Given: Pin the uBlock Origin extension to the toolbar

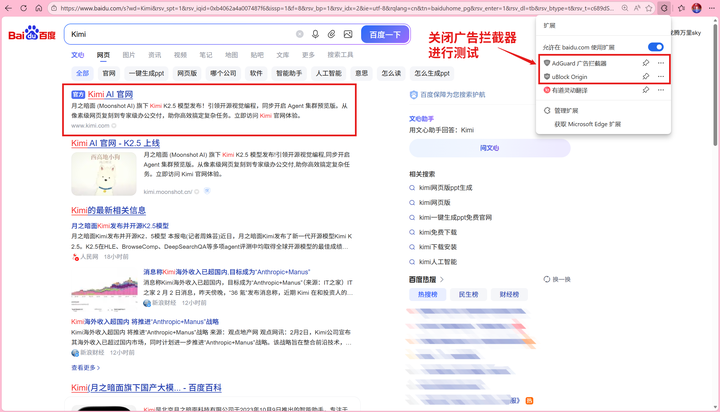Looking at the screenshot, I should pyautogui.click(x=646, y=76).
